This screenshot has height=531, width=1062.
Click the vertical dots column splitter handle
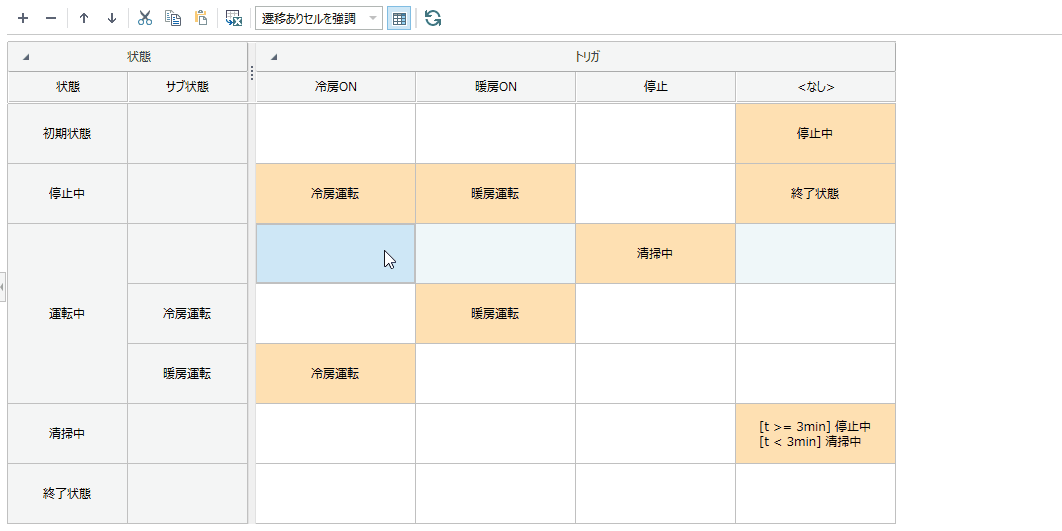251,72
